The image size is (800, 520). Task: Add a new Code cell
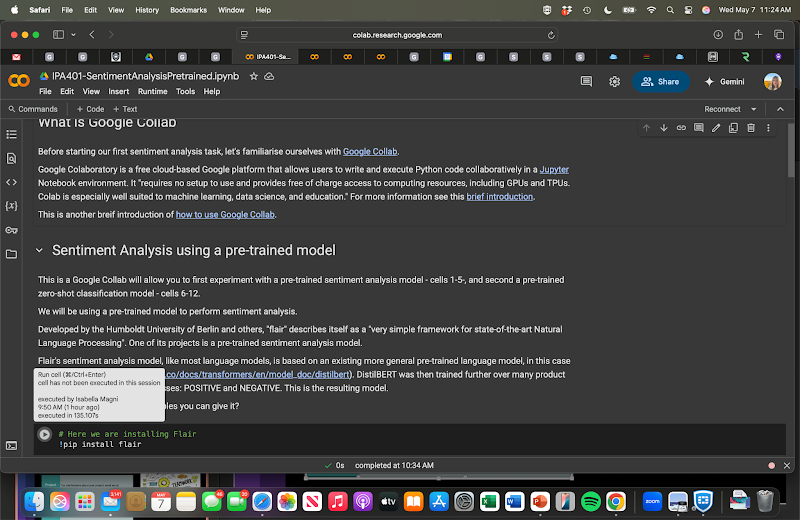tap(90, 109)
